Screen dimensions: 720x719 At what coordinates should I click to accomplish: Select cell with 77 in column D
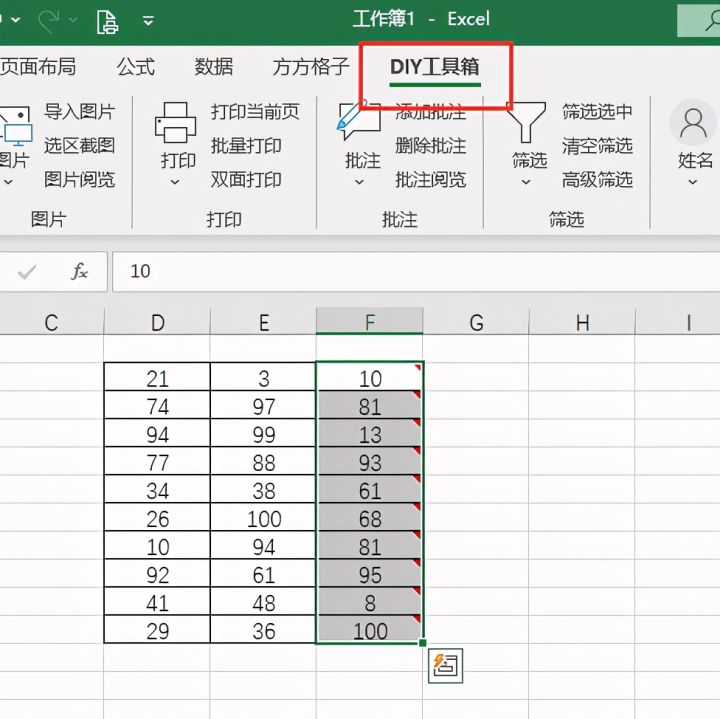158,461
